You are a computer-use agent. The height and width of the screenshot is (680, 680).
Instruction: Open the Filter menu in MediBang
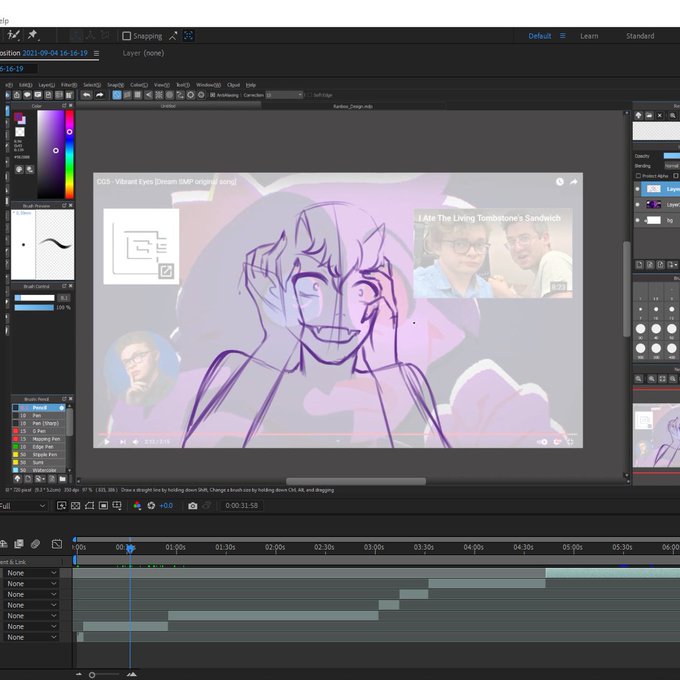[x=69, y=85]
